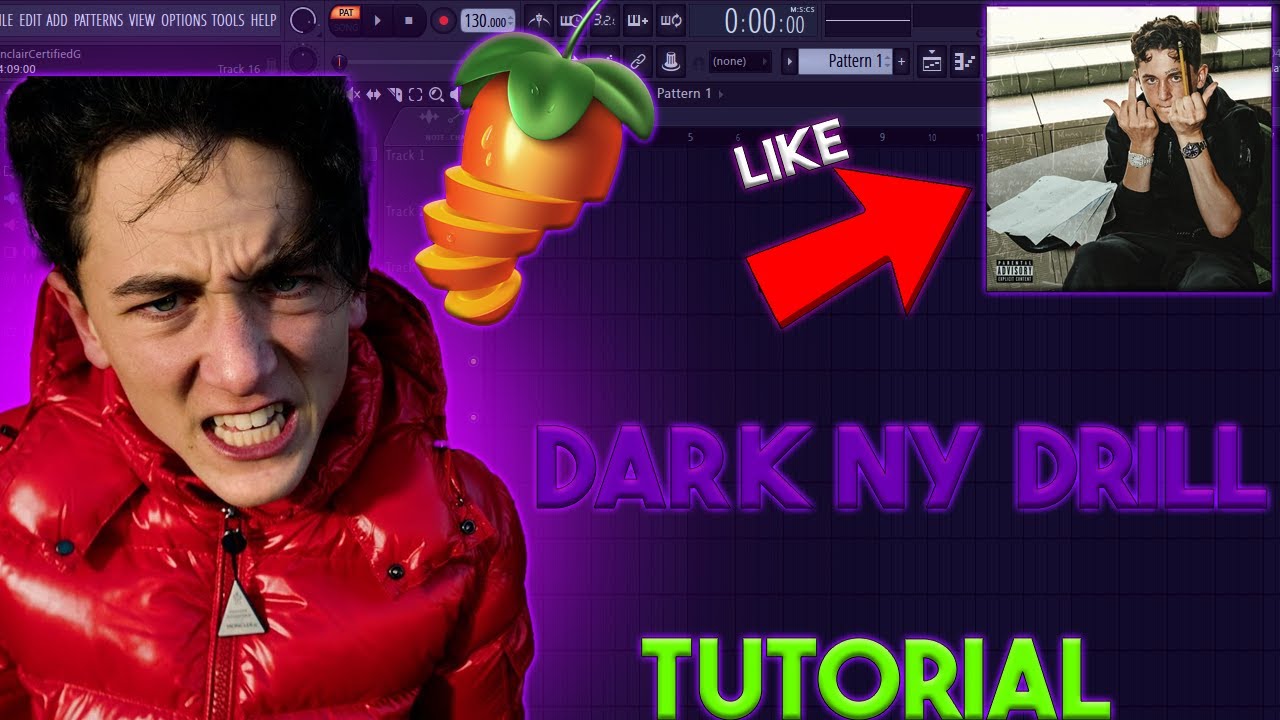Click the timeline bar number 5

coord(690,136)
